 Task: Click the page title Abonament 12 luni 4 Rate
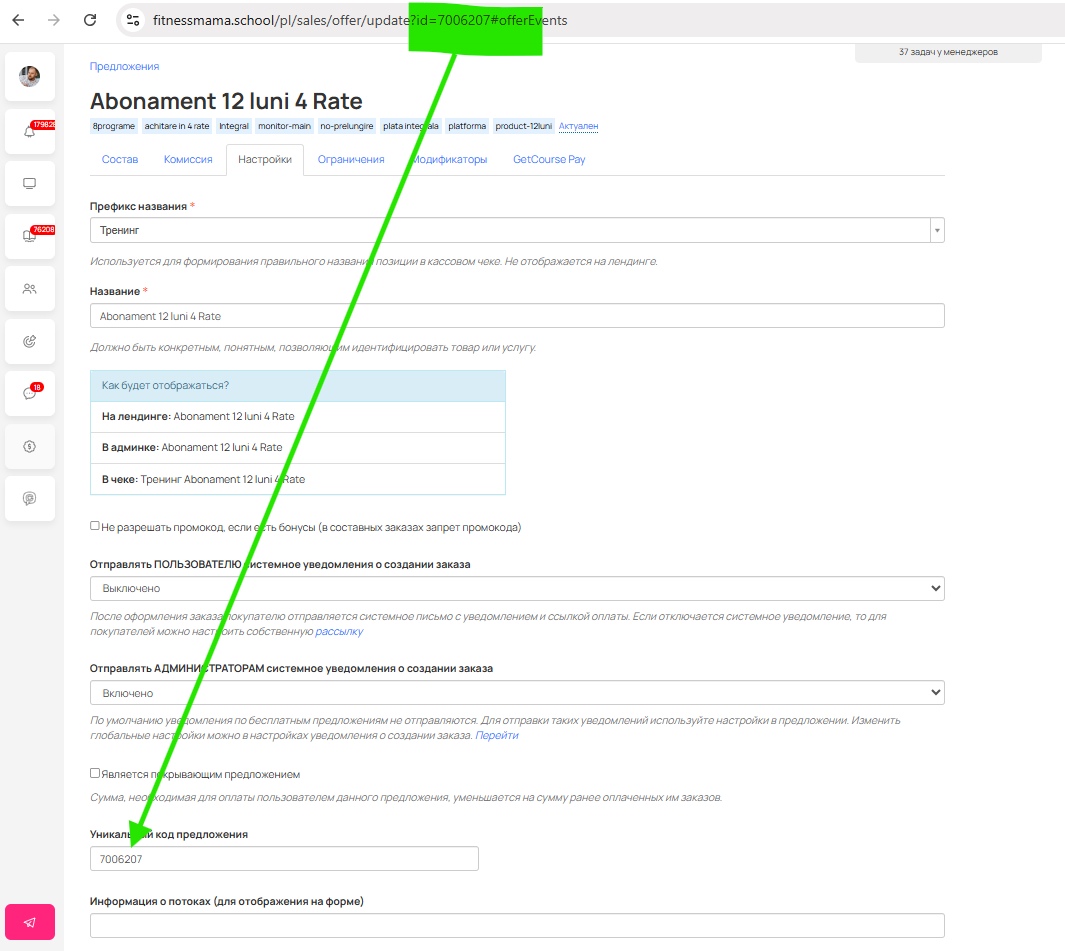[226, 101]
